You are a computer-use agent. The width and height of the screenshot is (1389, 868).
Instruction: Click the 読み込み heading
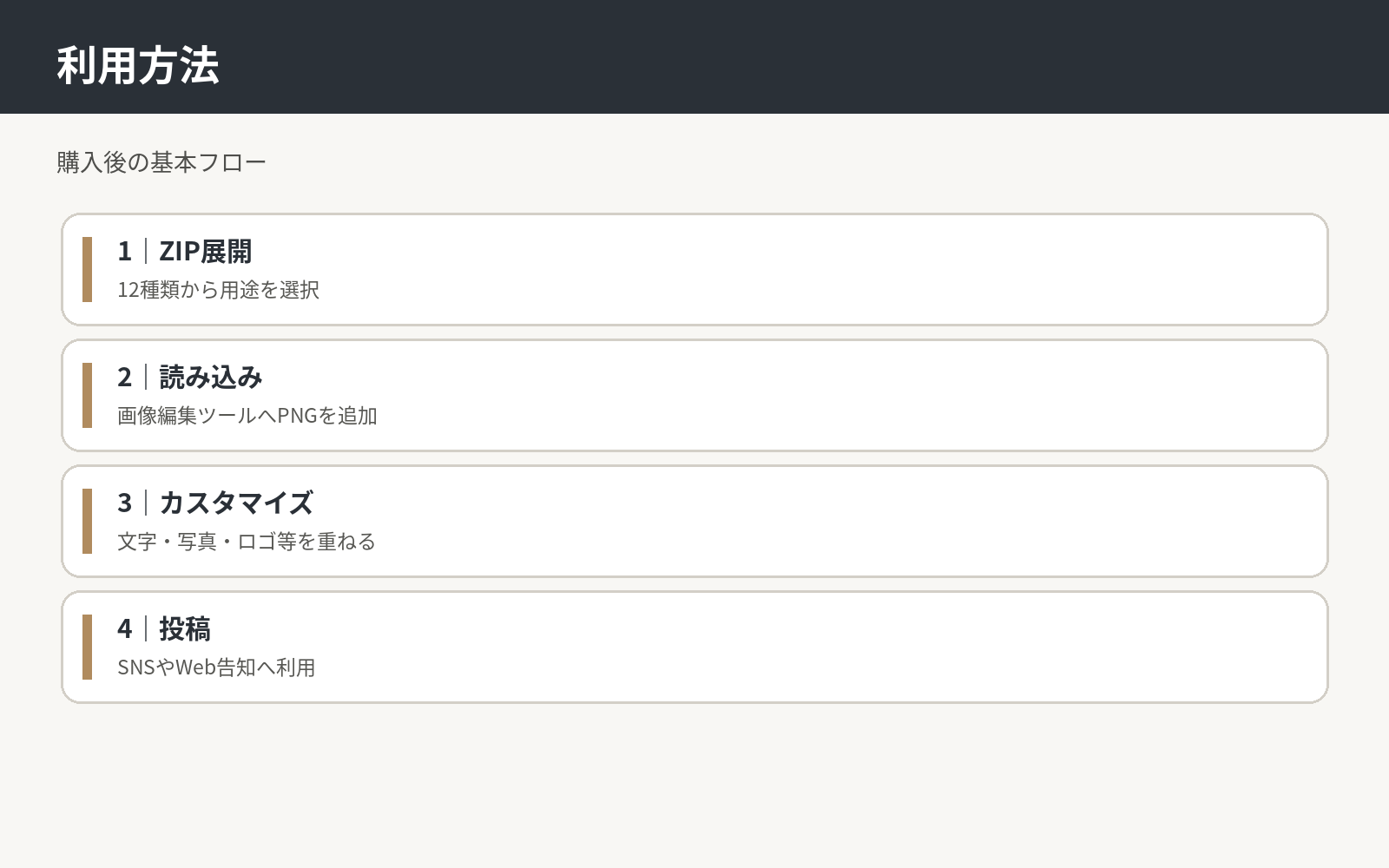211,377
